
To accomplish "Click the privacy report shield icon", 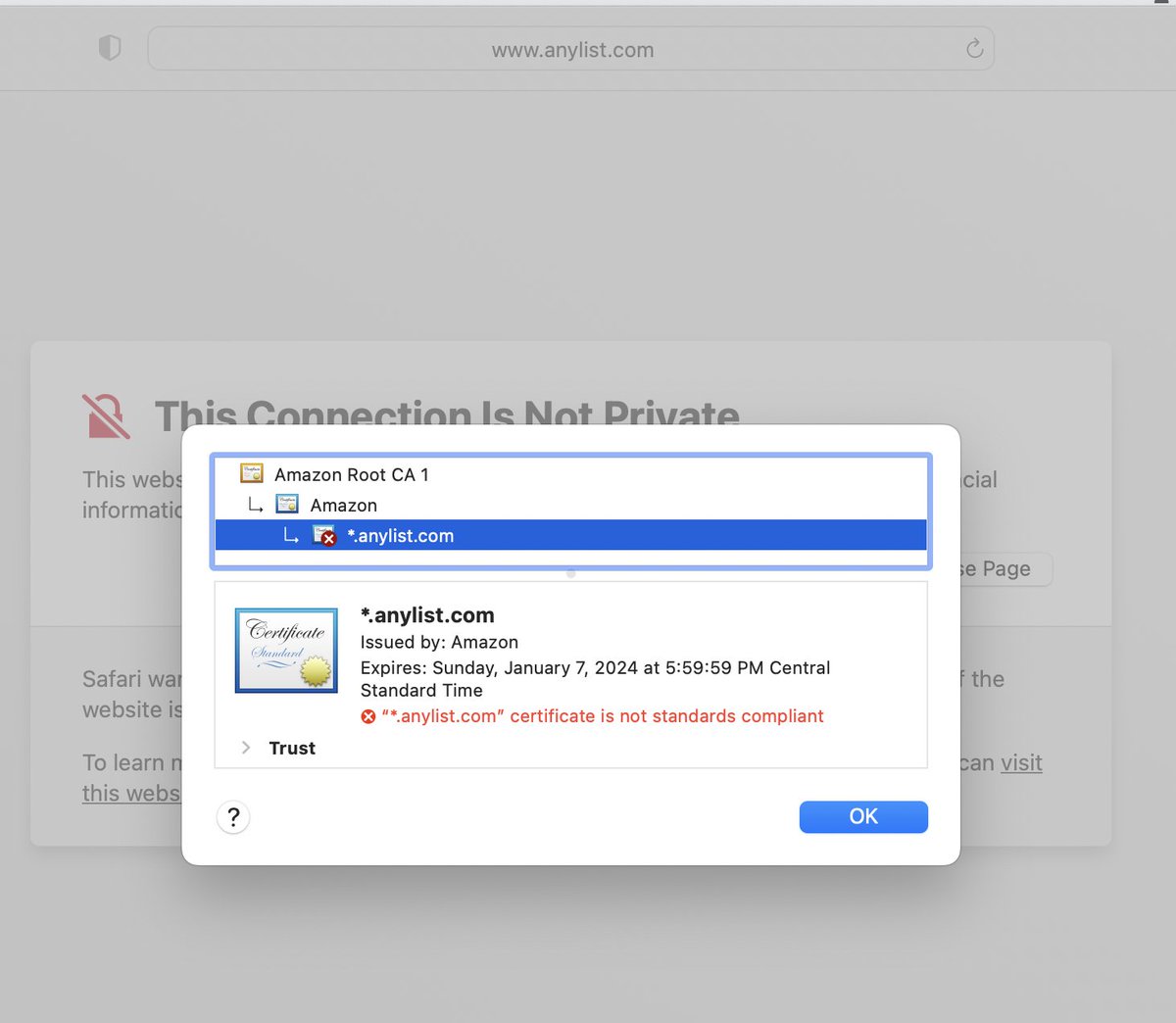I will (110, 47).
